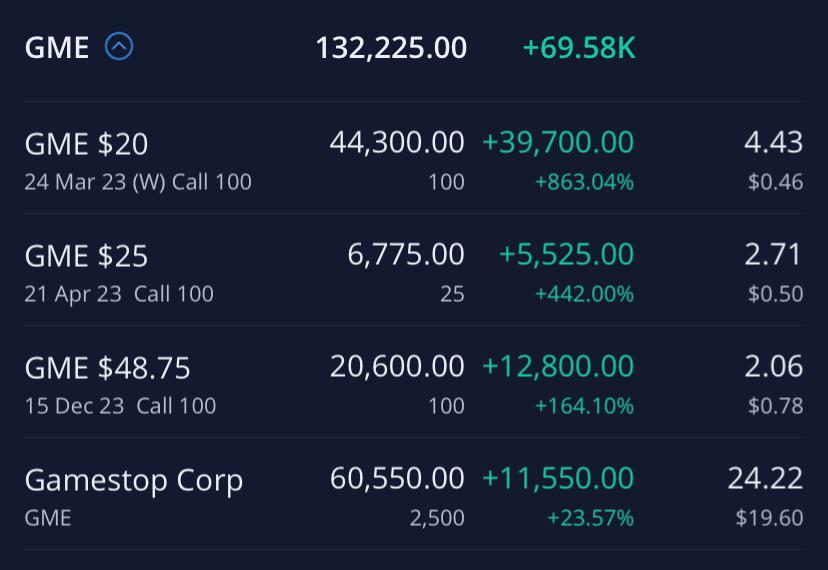Viewport: 828px width, 570px height.
Task: Click the +69.58K total gain figure
Action: [x=579, y=47]
